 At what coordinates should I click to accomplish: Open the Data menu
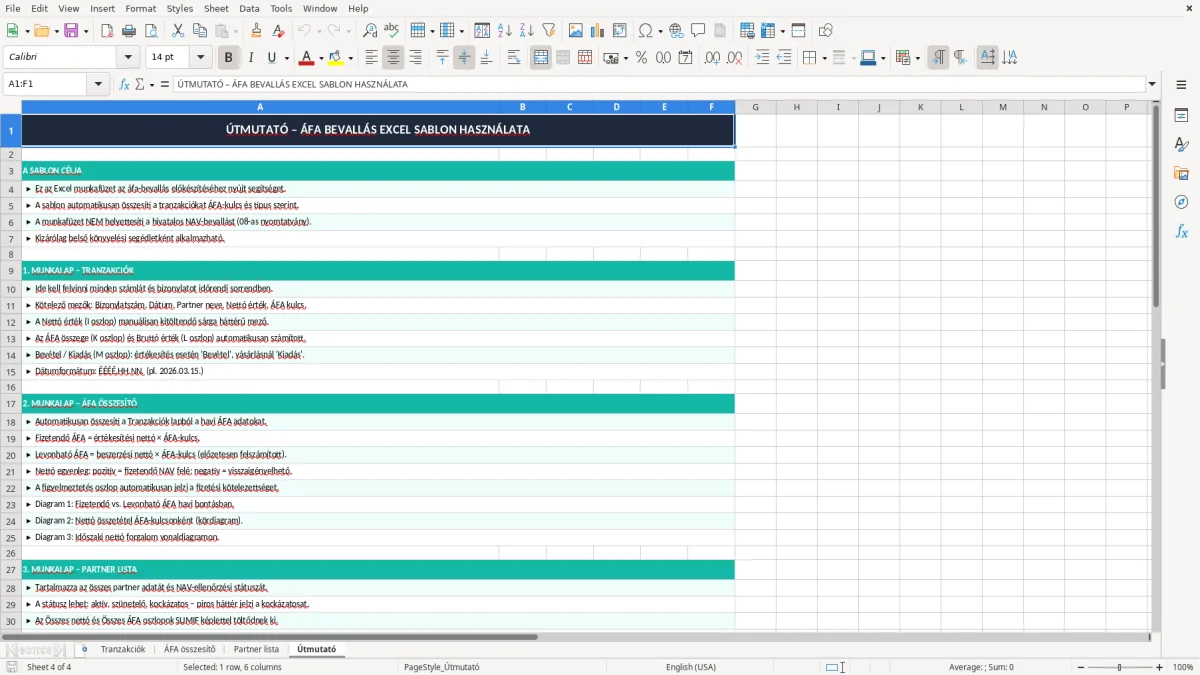tap(249, 8)
